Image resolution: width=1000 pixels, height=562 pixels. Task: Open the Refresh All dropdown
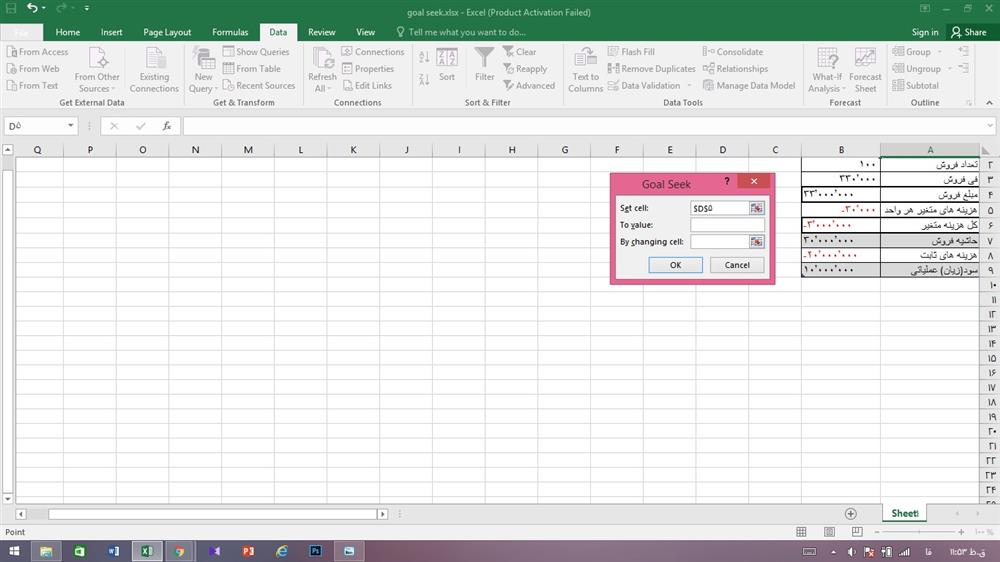pos(322,88)
